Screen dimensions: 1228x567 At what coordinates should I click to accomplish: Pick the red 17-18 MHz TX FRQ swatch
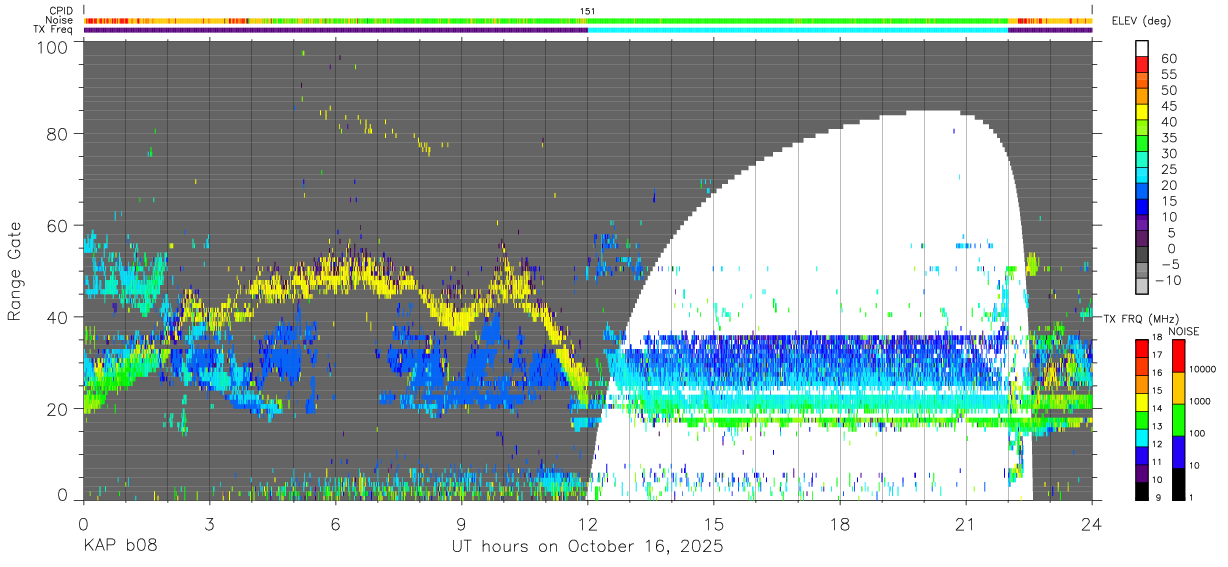pos(1141,346)
